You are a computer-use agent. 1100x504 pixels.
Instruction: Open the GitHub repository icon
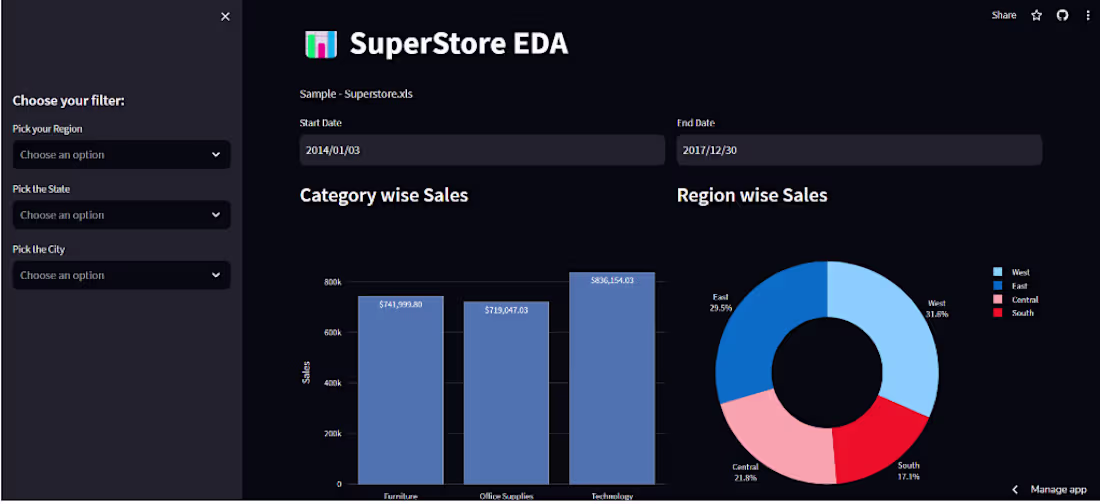[x=1062, y=15]
